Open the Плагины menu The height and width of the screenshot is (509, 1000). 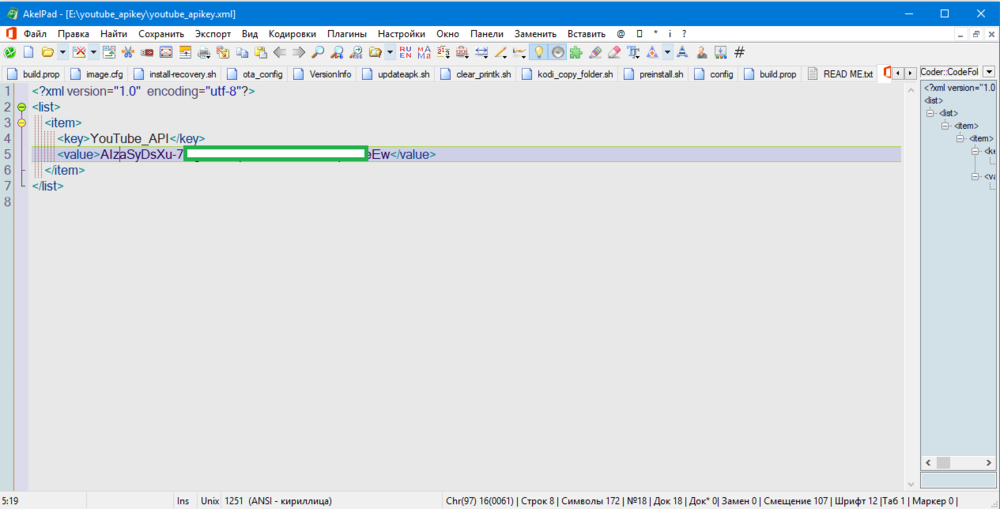346,33
